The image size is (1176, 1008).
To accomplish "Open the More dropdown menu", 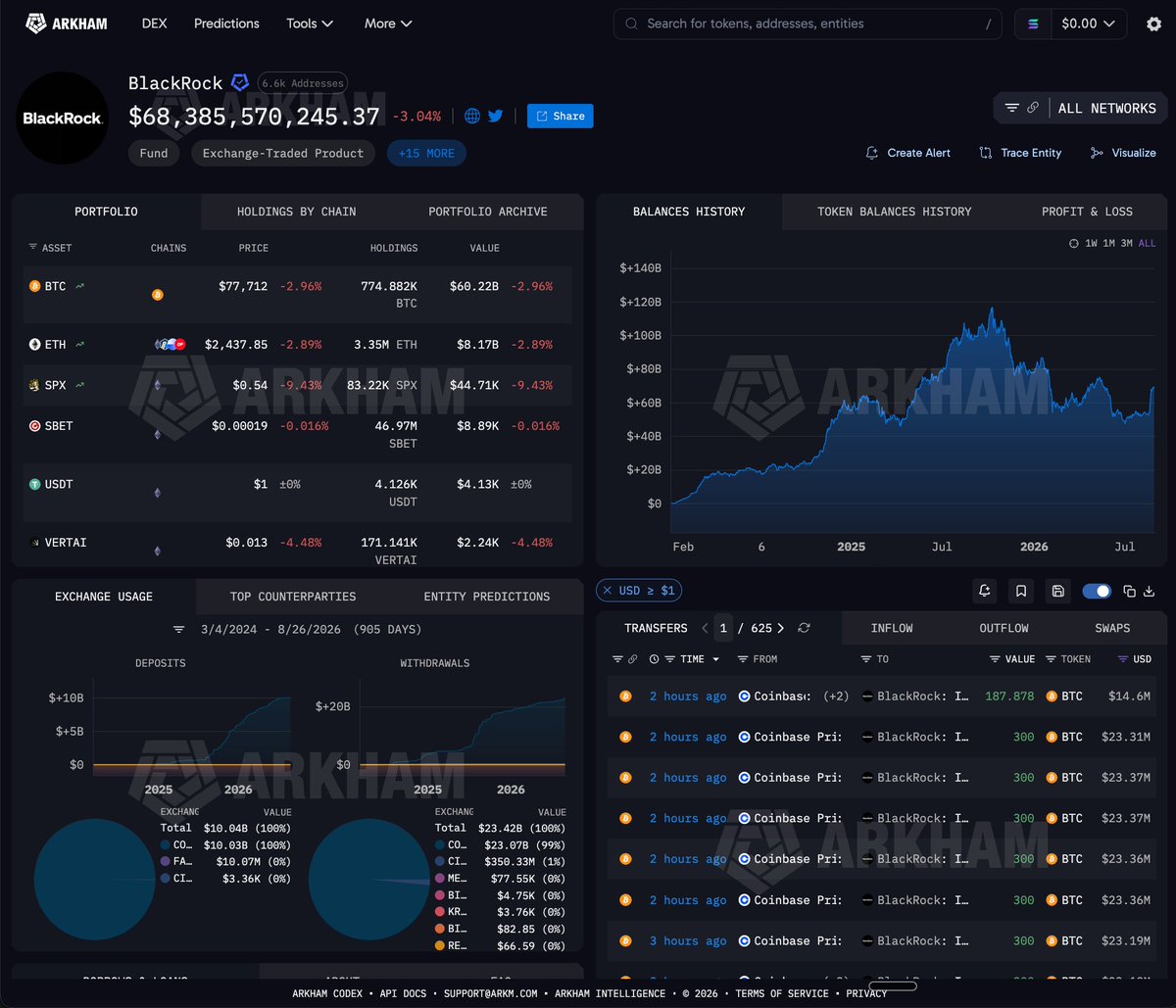I will 388,24.
